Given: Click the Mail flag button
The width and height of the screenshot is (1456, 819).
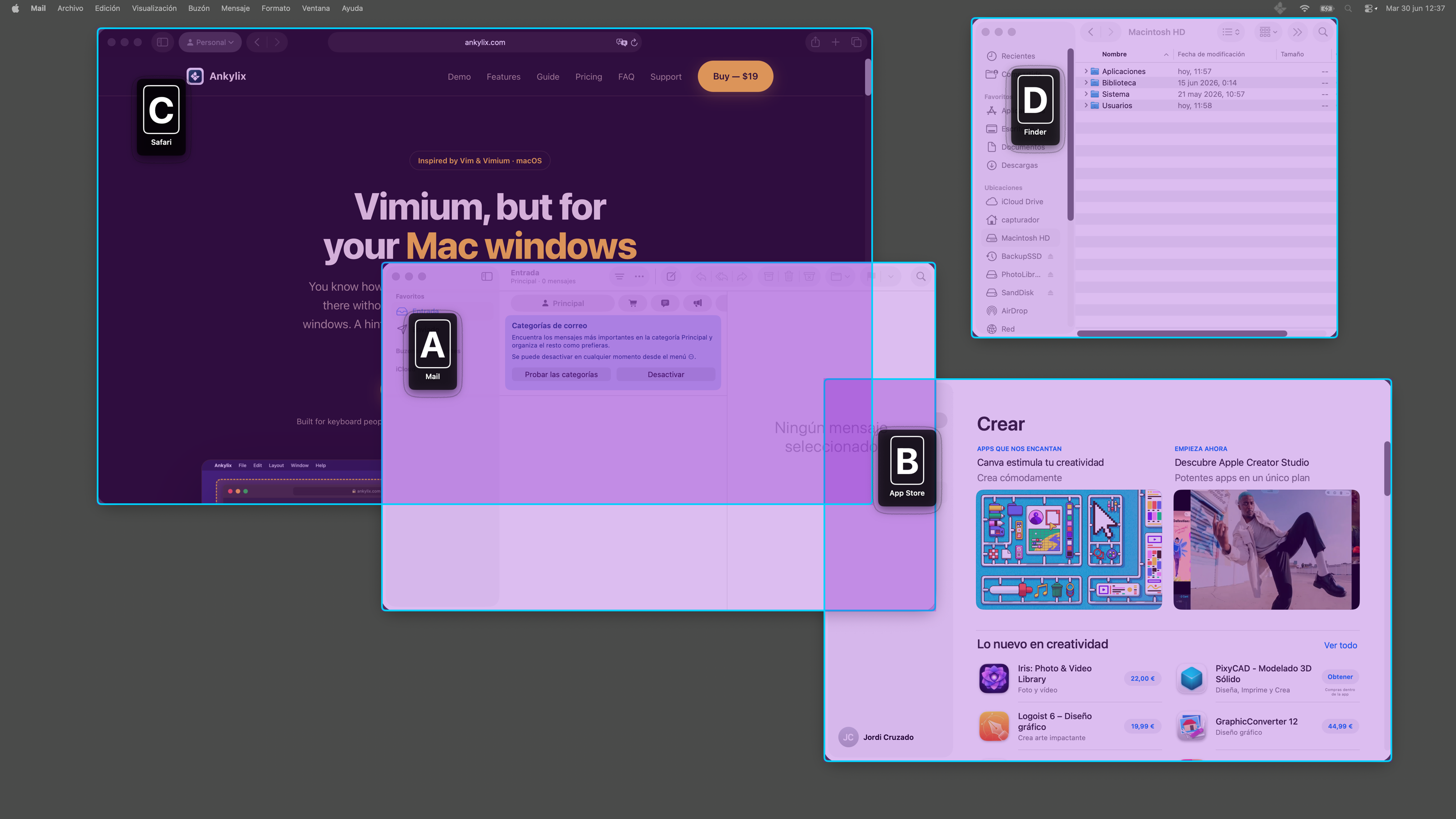Looking at the screenshot, I should click(x=870, y=276).
